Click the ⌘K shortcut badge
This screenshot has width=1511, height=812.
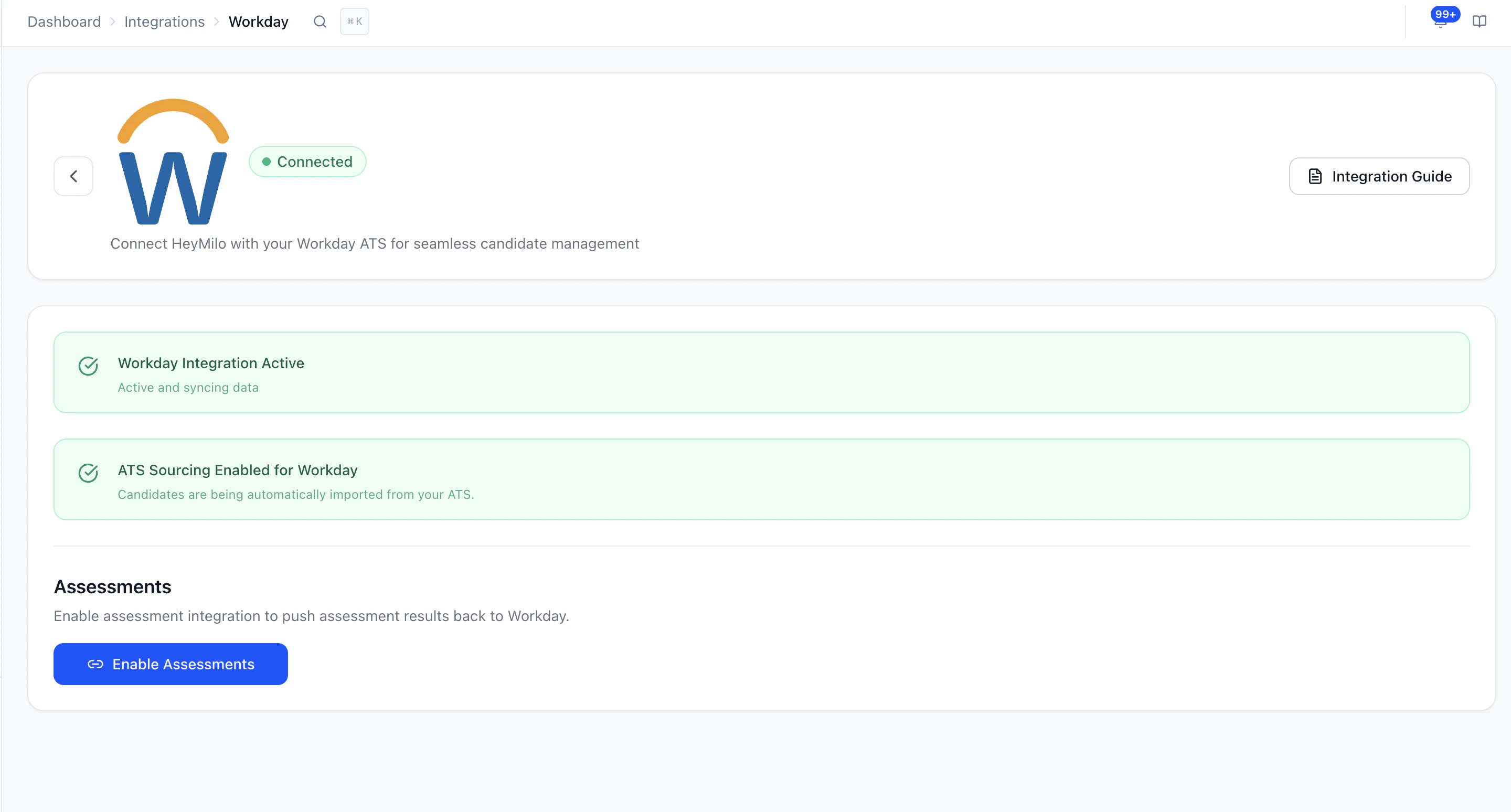tap(354, 22)
